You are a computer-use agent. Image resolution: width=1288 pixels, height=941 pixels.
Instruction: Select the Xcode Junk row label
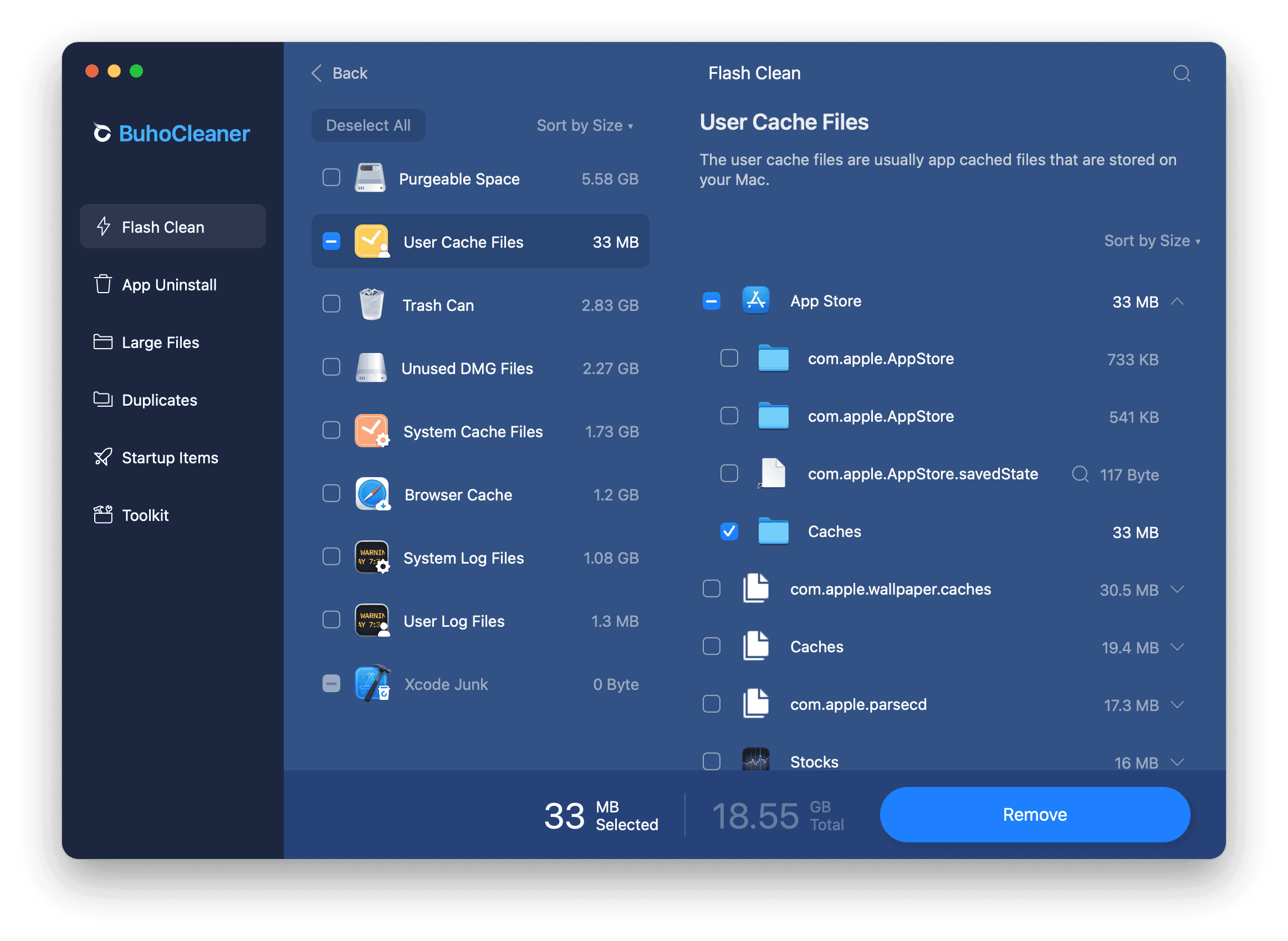coord(446,684)
